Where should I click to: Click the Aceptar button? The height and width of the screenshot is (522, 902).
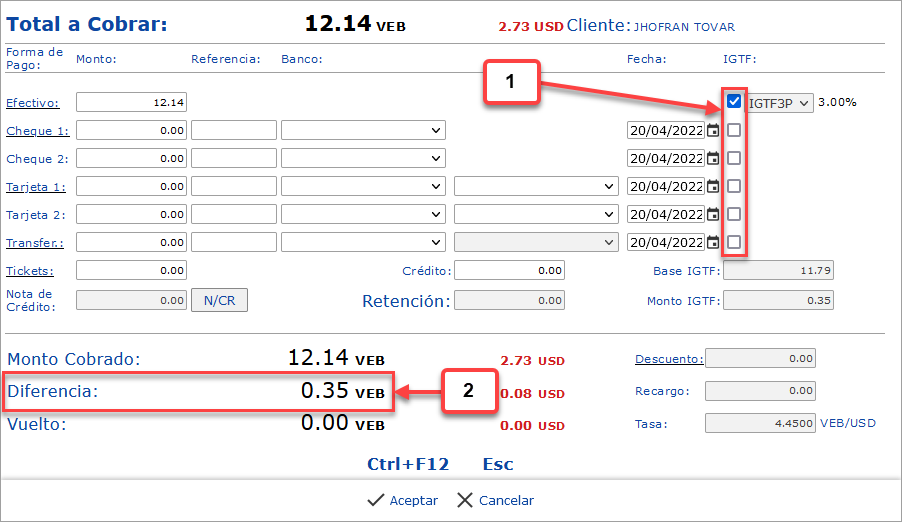[403, 500]
